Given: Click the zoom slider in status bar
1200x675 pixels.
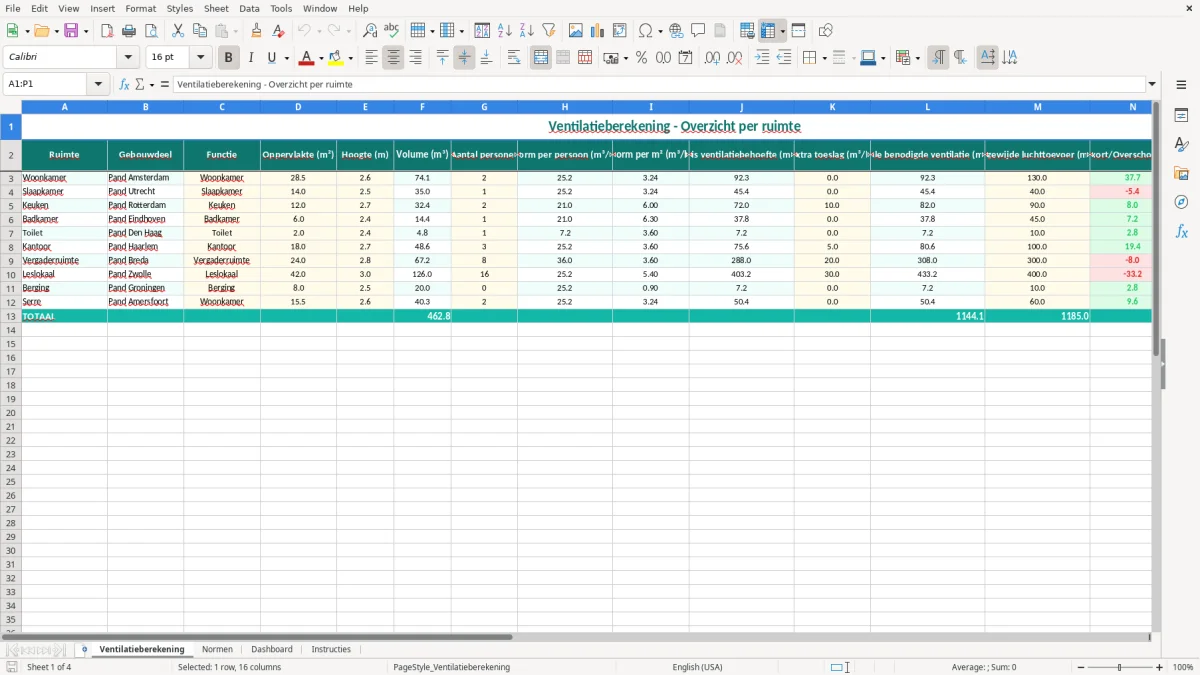Looking at the screenshot, I should (1120, 667).
